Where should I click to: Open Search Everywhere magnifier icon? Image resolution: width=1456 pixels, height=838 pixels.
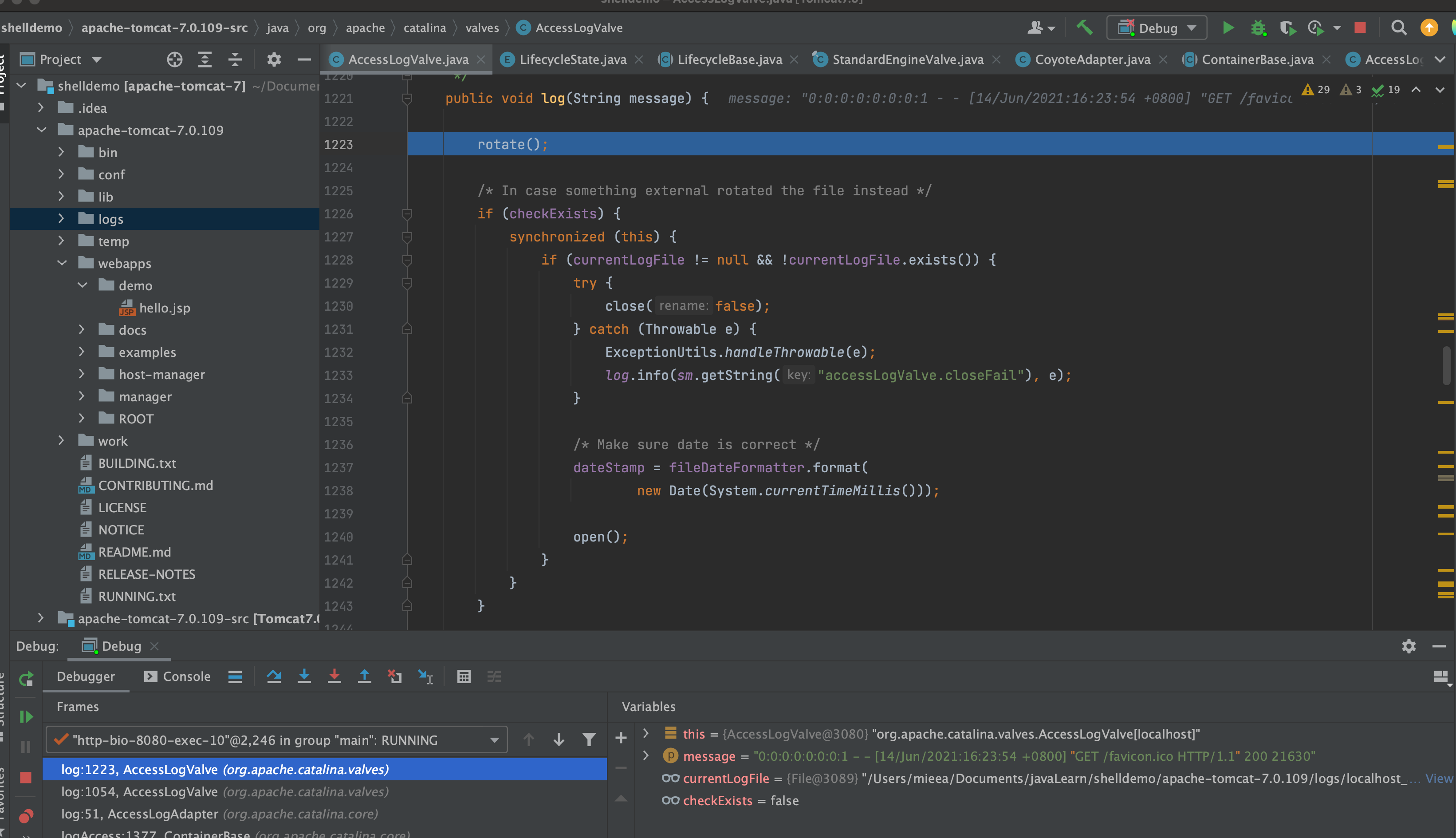1398,28
